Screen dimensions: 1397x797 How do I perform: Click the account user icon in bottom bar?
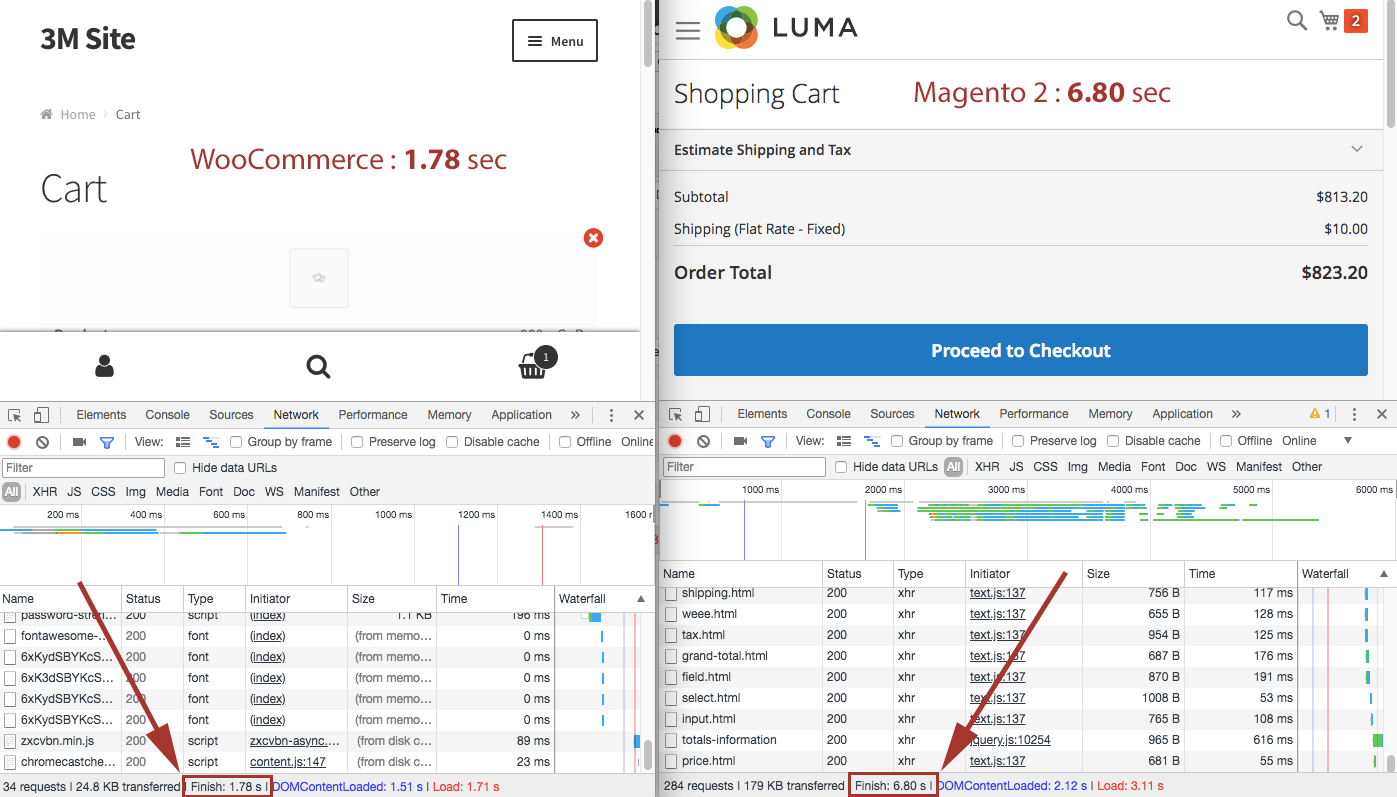104,366
